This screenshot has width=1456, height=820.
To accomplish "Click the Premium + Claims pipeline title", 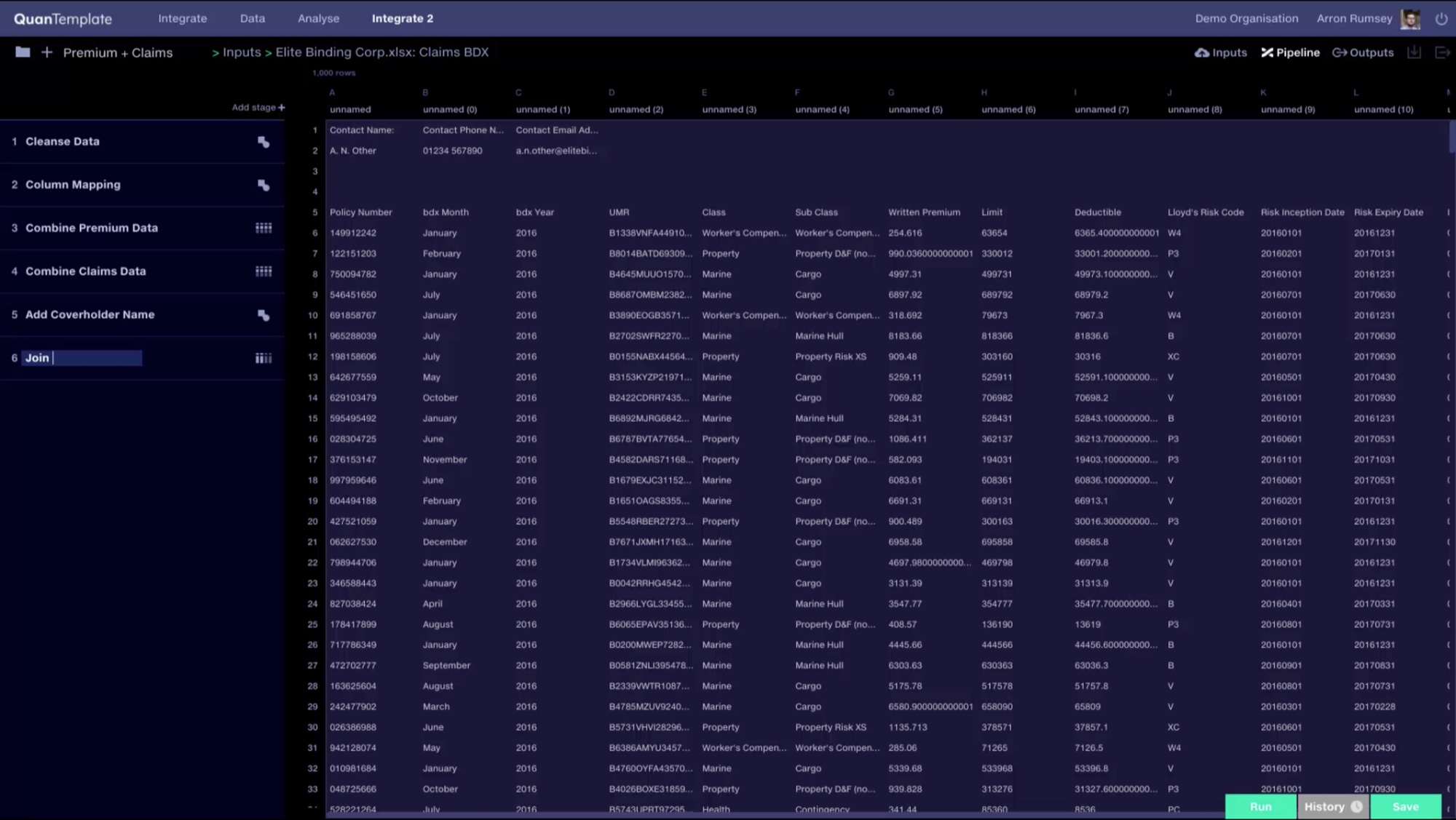I will [x=118, y=52].
